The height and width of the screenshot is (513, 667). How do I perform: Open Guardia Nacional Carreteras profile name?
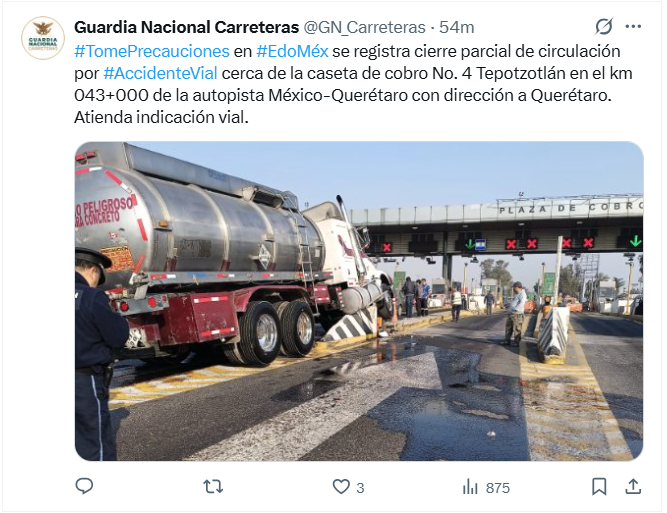186,27
